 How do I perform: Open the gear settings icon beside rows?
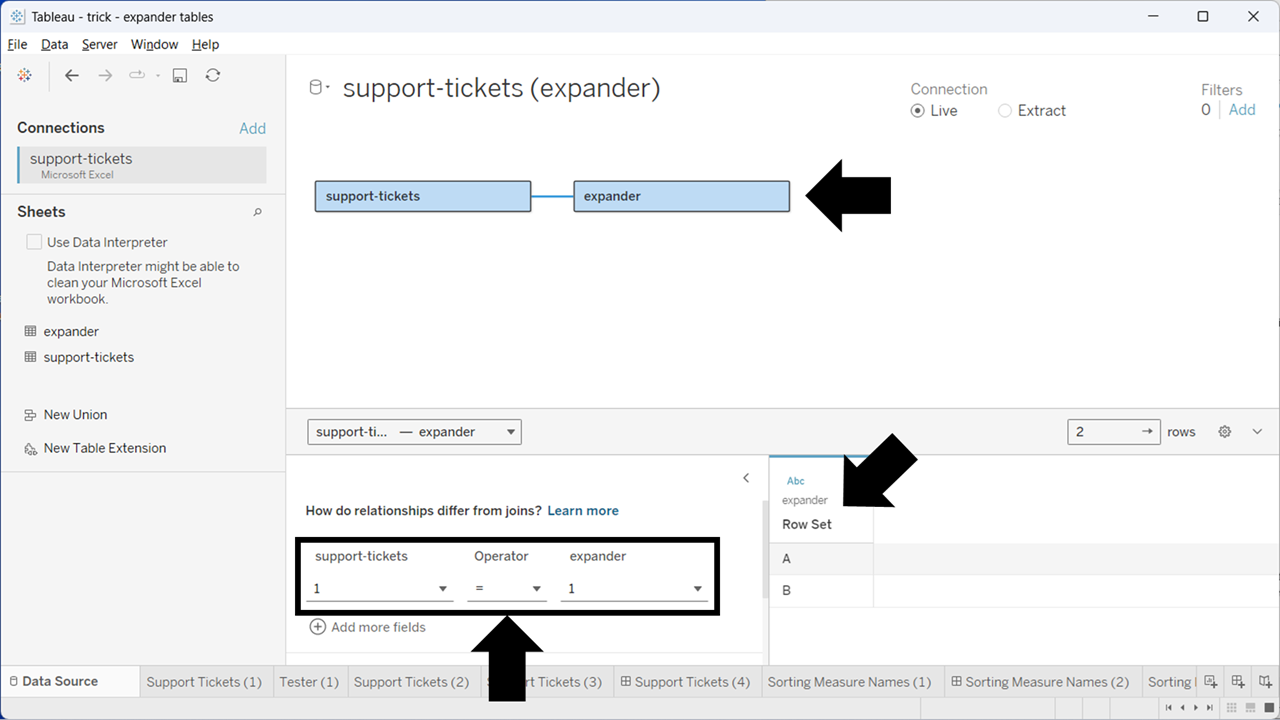point(1224,432)
